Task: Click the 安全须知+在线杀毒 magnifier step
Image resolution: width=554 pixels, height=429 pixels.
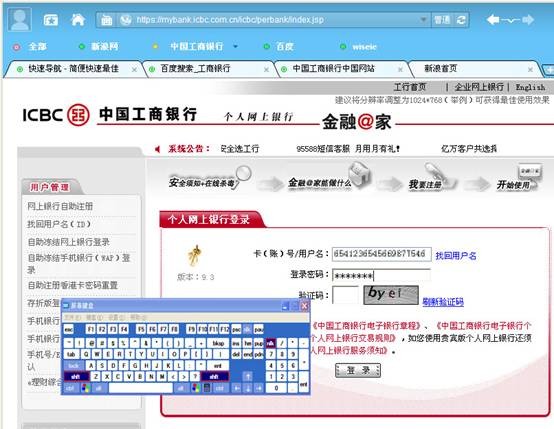Action: click(x=210, y=179)
